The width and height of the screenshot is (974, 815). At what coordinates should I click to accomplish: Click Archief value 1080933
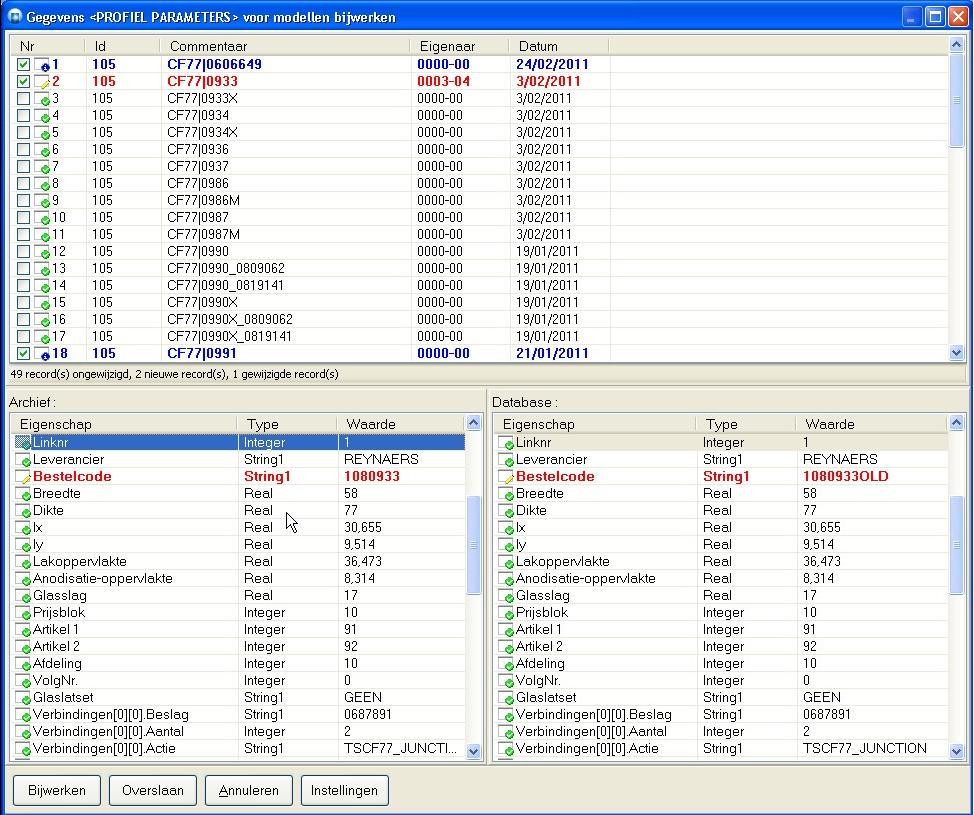[x=371, y=476]
